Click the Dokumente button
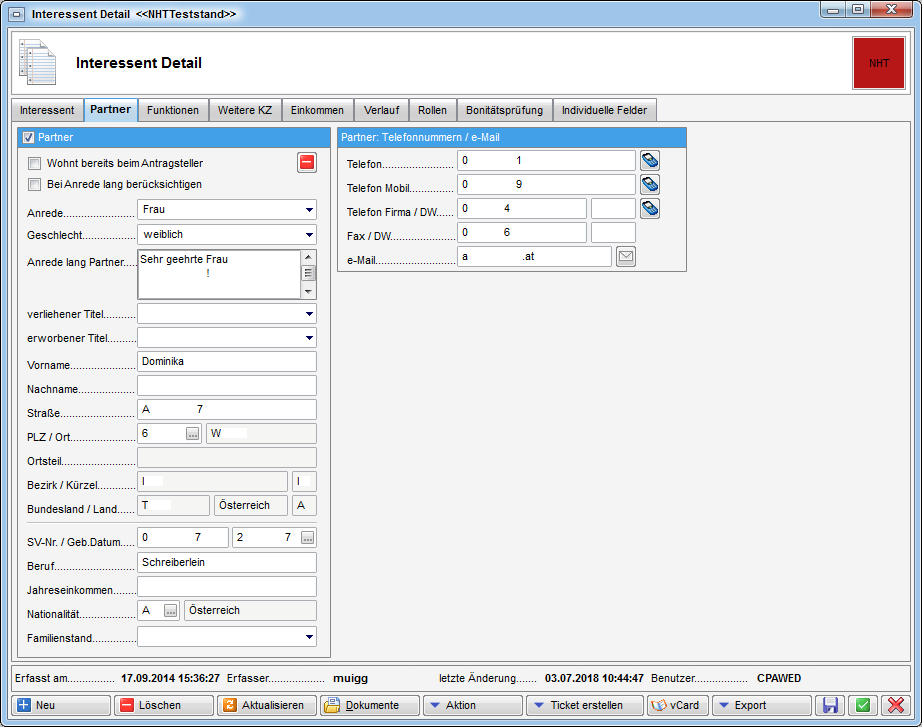922x727 pixels. pyautogui.click(x=368, y=705)
